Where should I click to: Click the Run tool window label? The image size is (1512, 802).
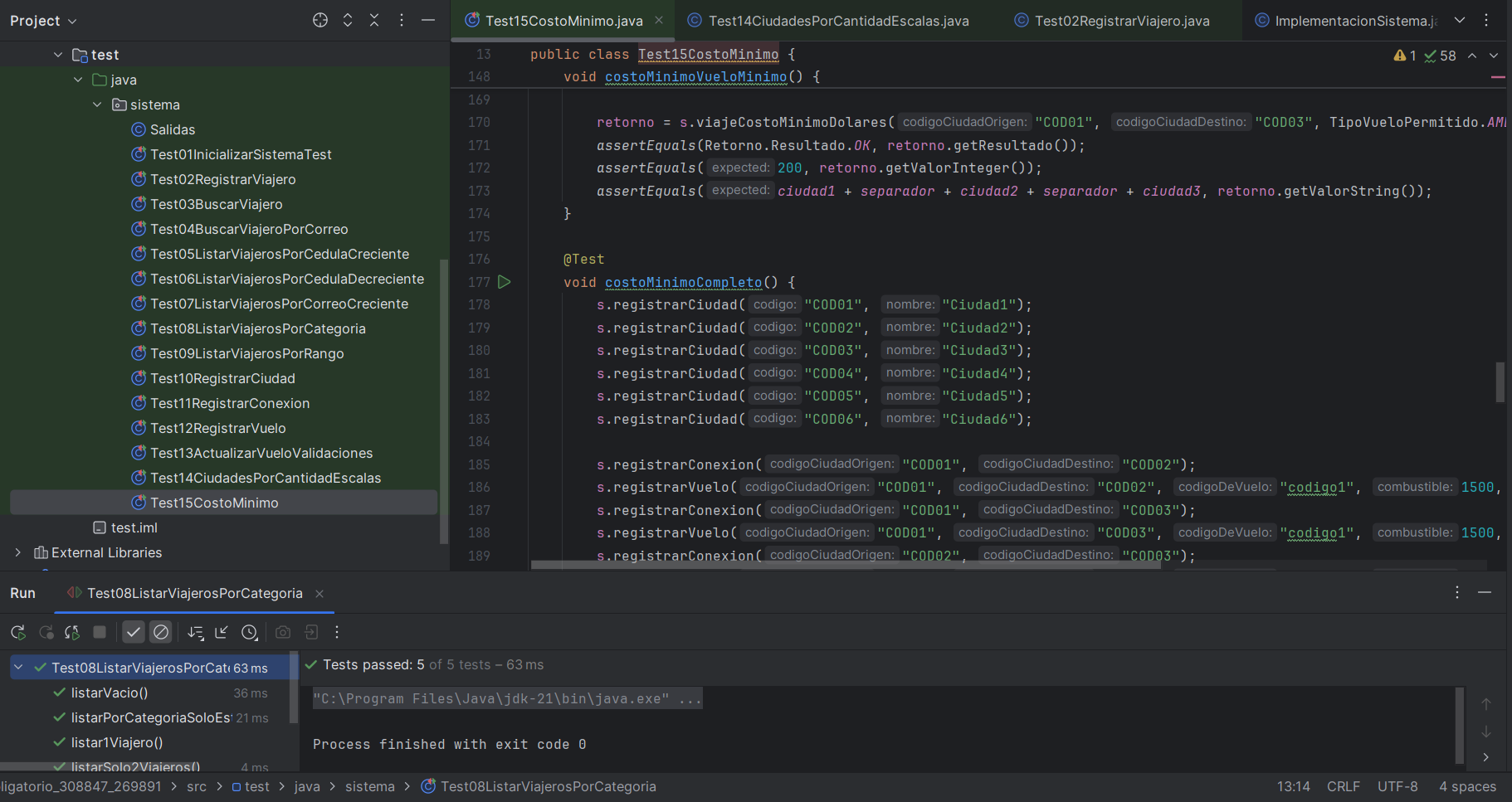coord(22,593)
